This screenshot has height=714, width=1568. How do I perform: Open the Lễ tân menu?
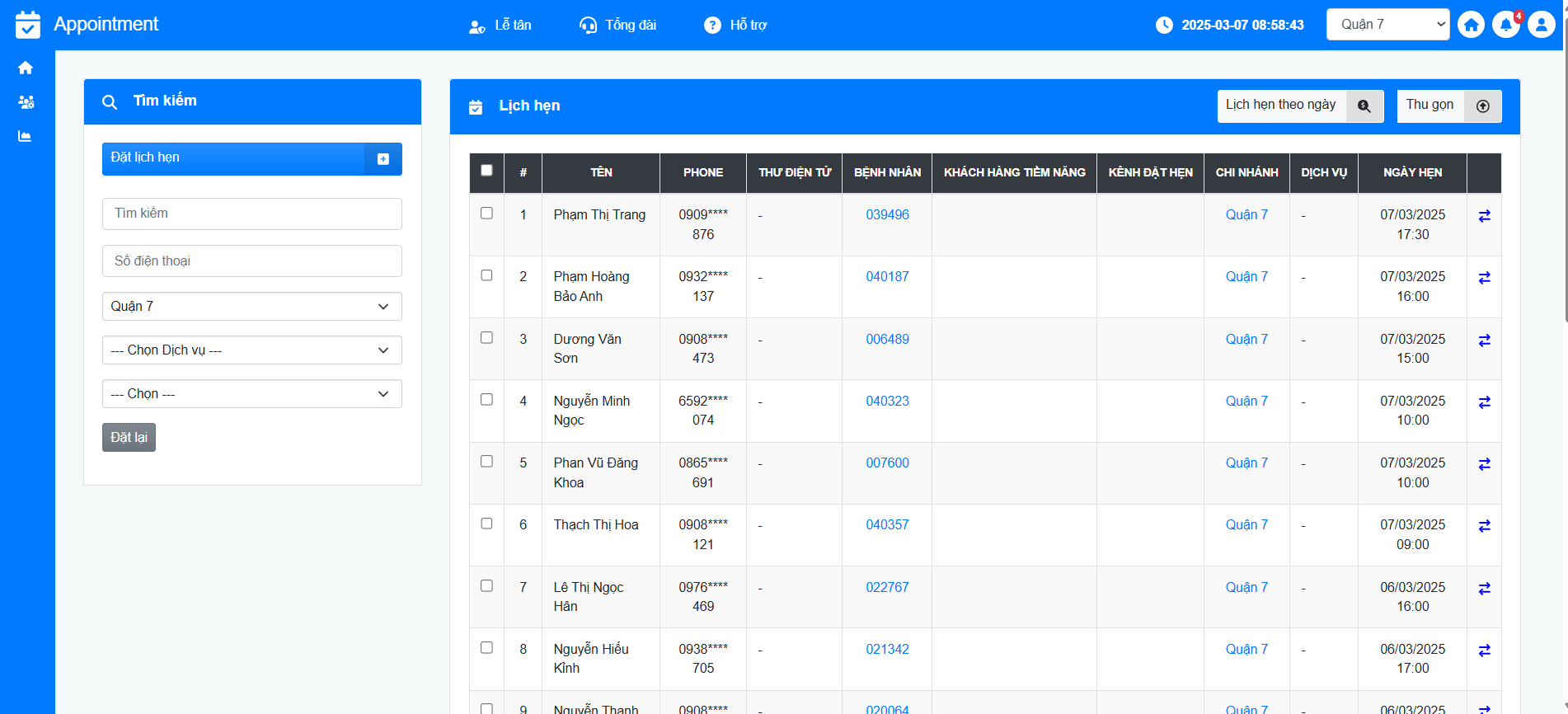(500, 26)
